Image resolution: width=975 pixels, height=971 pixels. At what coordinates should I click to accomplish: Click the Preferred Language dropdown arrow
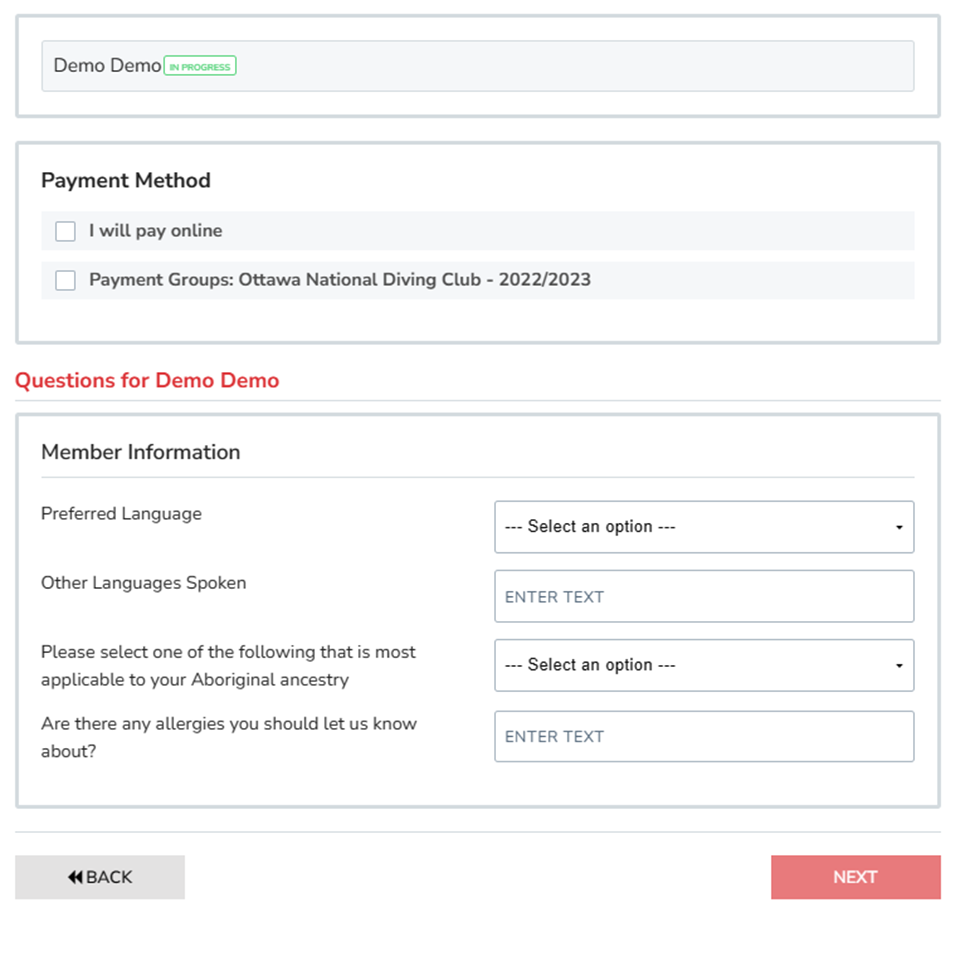[x=898, y=527]
